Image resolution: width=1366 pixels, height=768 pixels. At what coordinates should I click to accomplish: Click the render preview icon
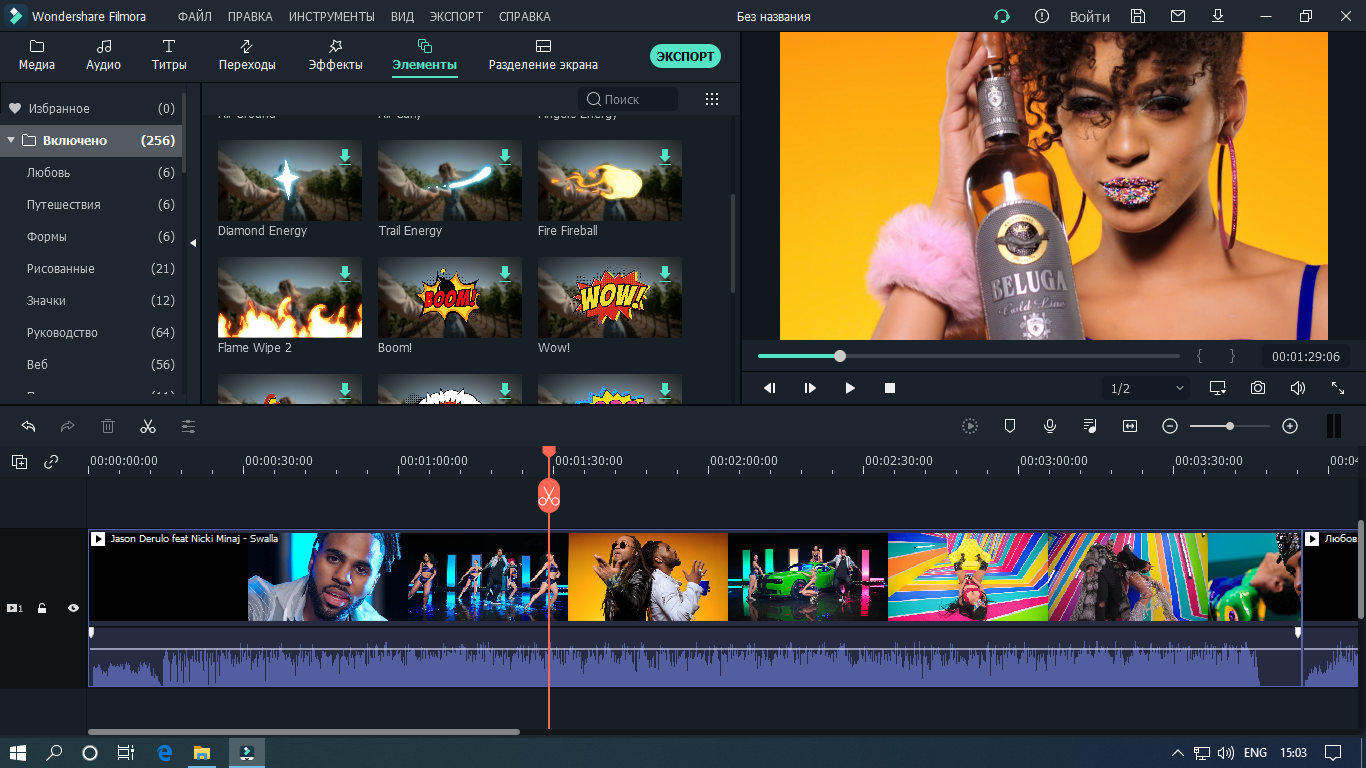tap(970, 426)
